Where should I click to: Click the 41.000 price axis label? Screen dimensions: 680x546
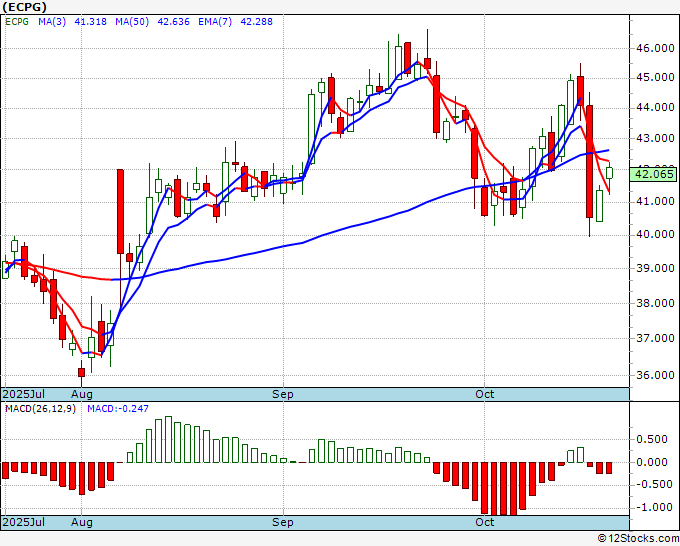655,201
